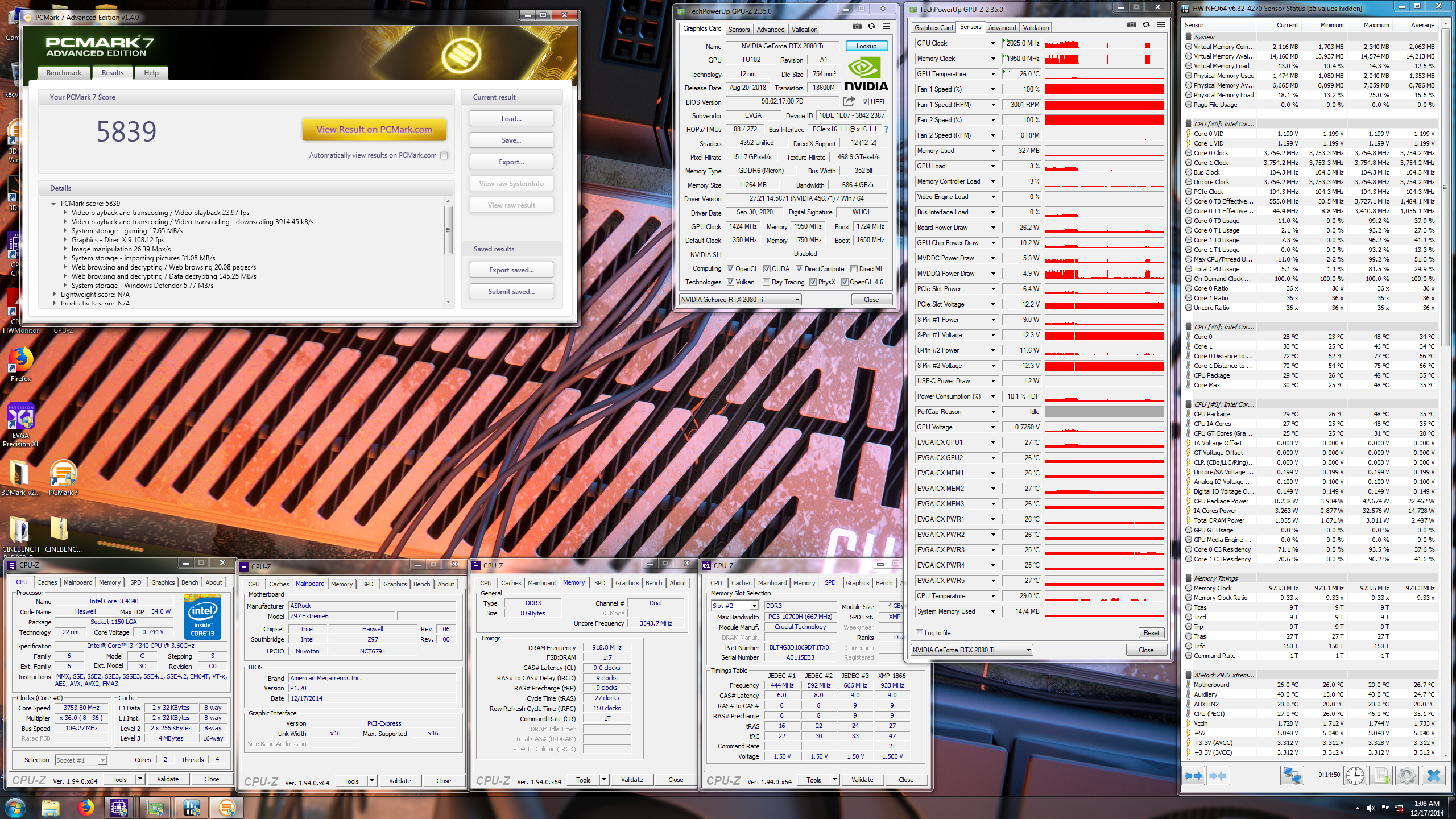Click camera screenshot icon in GPU-Z Graphics Card window
Viewport: 1456px width, 819px height.
pos(857,27)
